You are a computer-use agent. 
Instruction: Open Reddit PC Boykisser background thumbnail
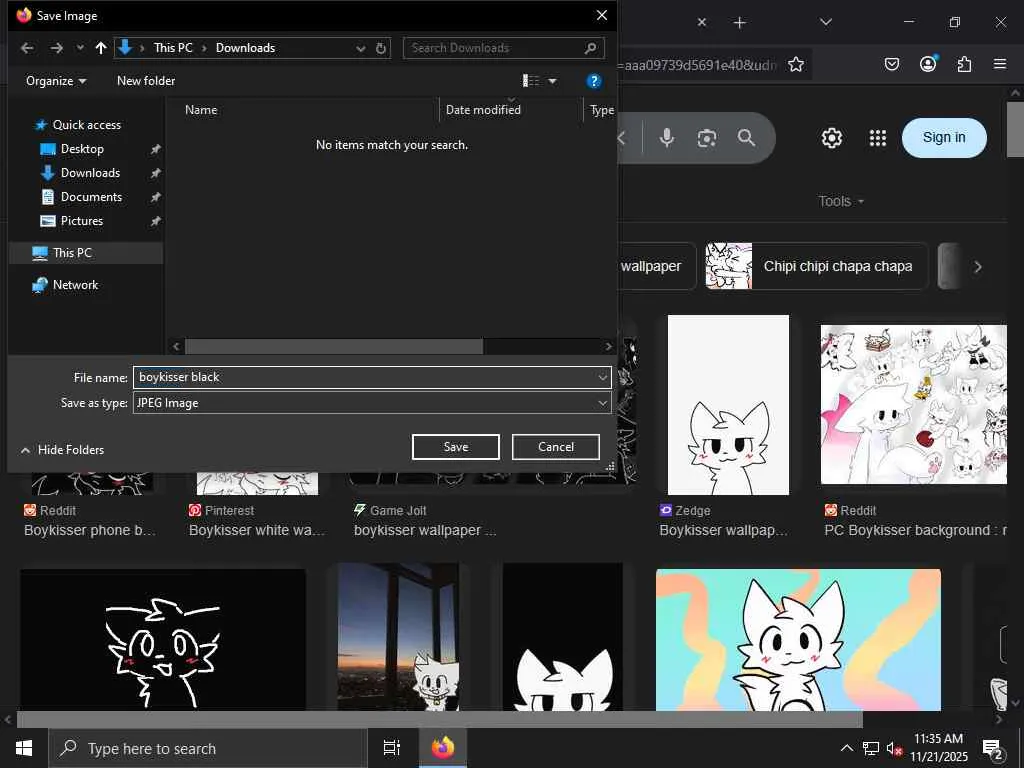tap(914, 405)
